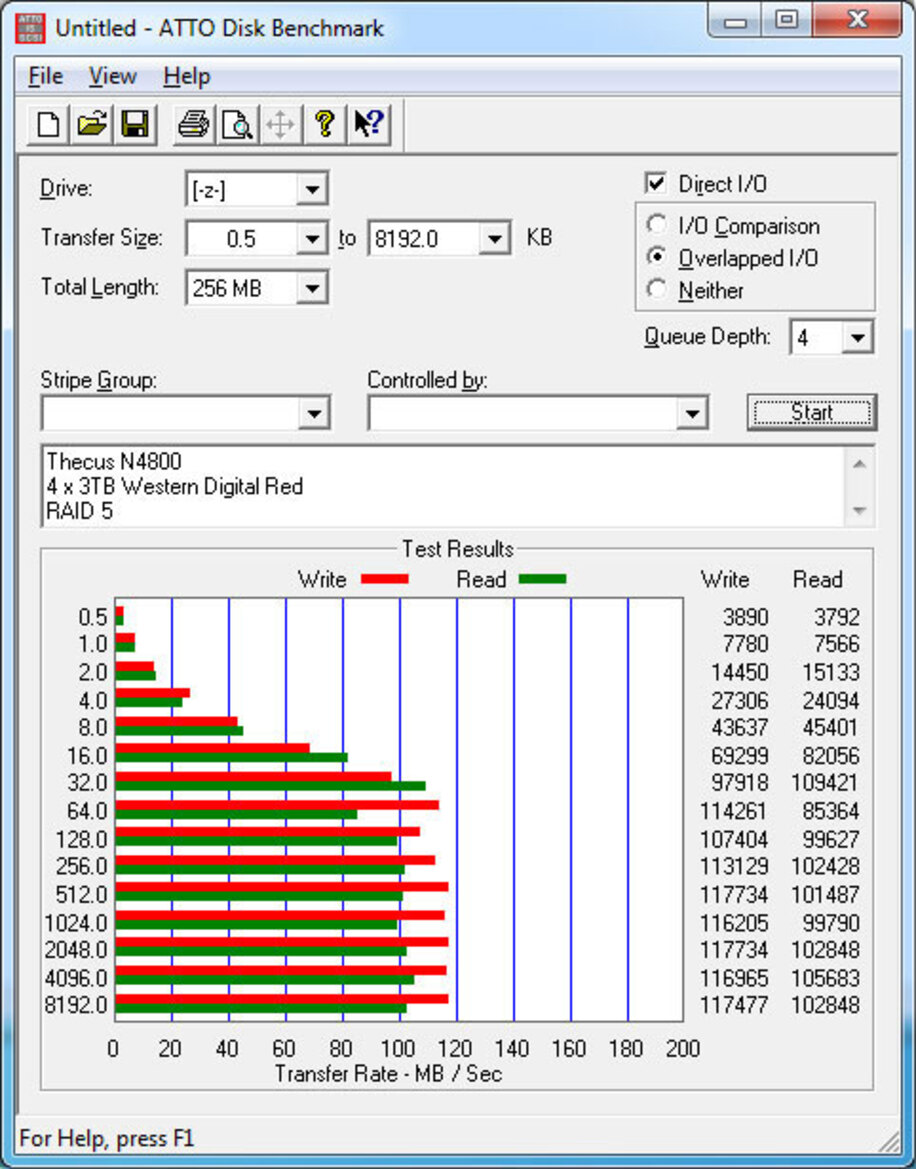Click the Print Preview toolbar icon

pos(237,124)
